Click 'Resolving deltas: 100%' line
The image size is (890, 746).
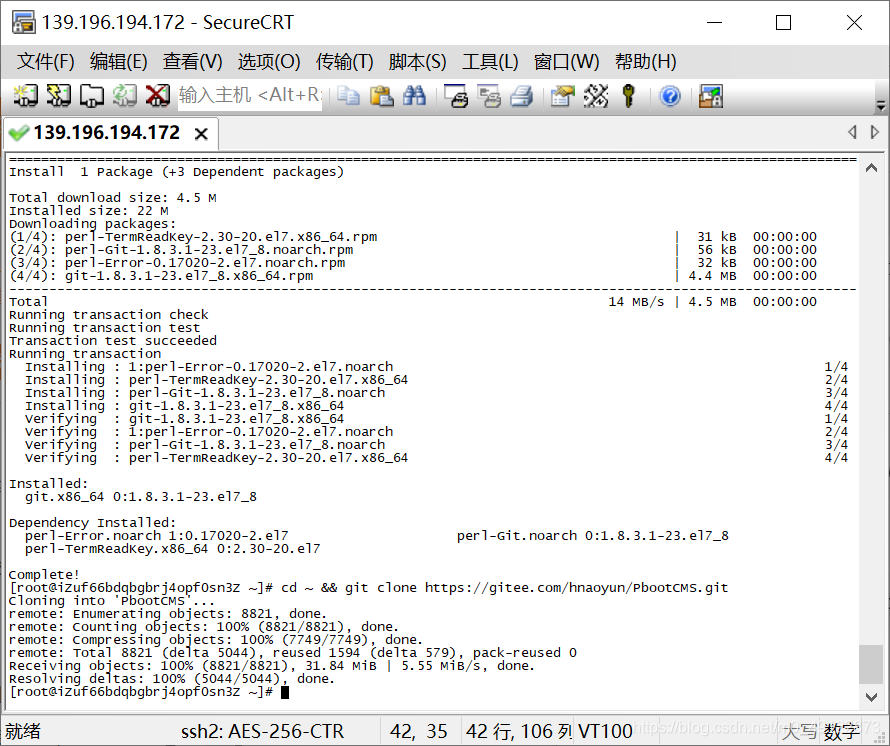click(172, 679)
